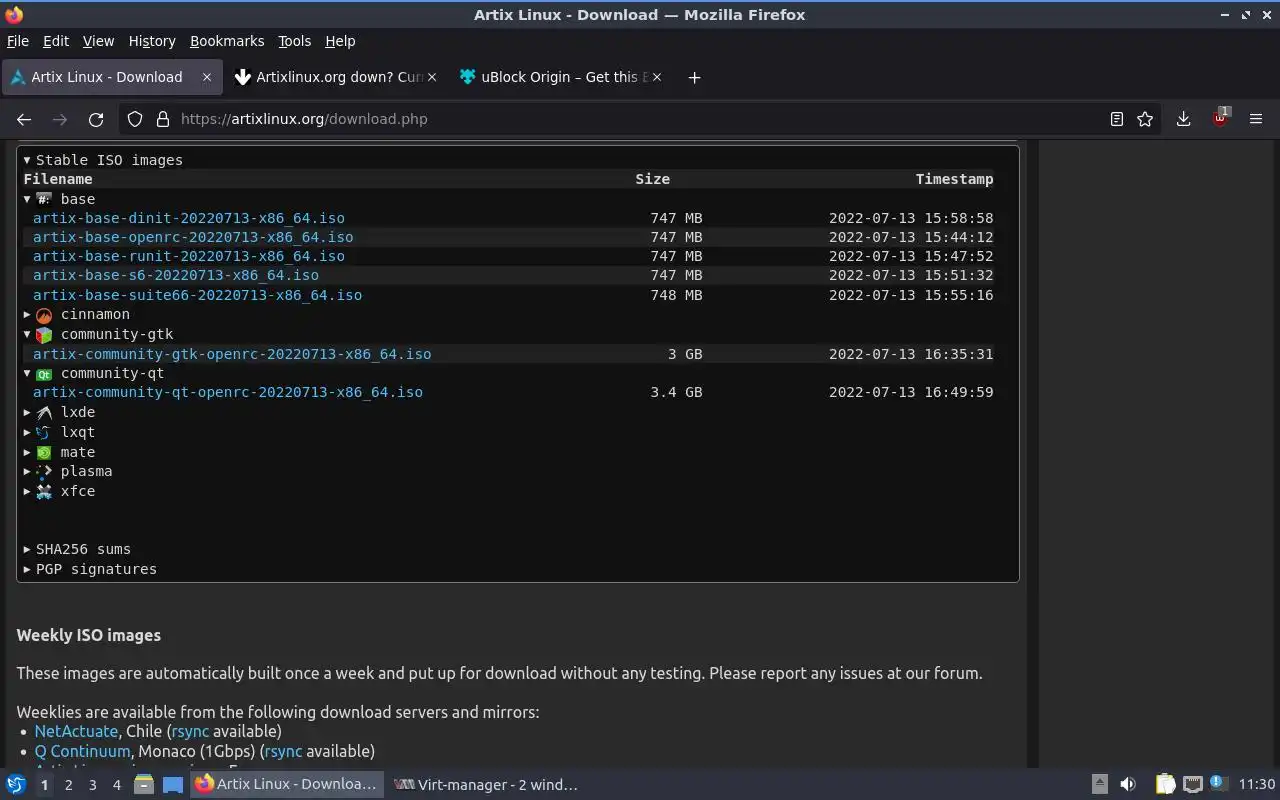Collapse the base folder

pyautogui.click(x=59, y=199)
